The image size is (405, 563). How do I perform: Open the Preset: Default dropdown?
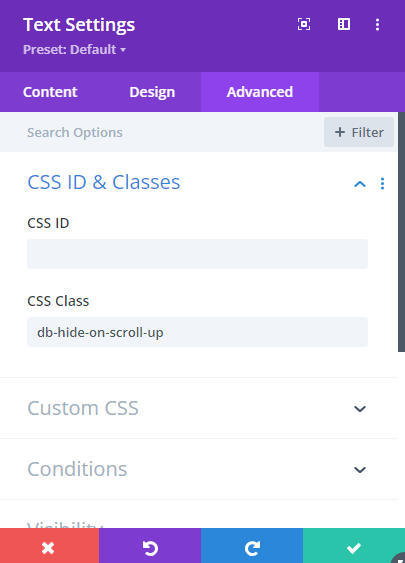coord(74,50)
